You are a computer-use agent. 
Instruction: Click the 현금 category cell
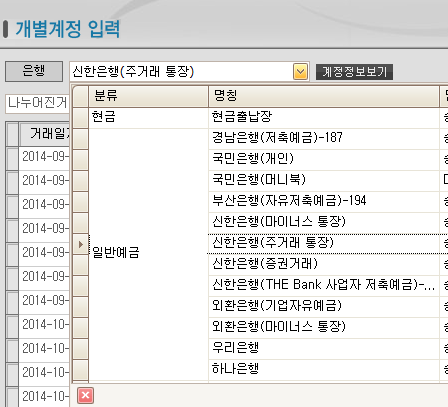[x=148, y=117]
